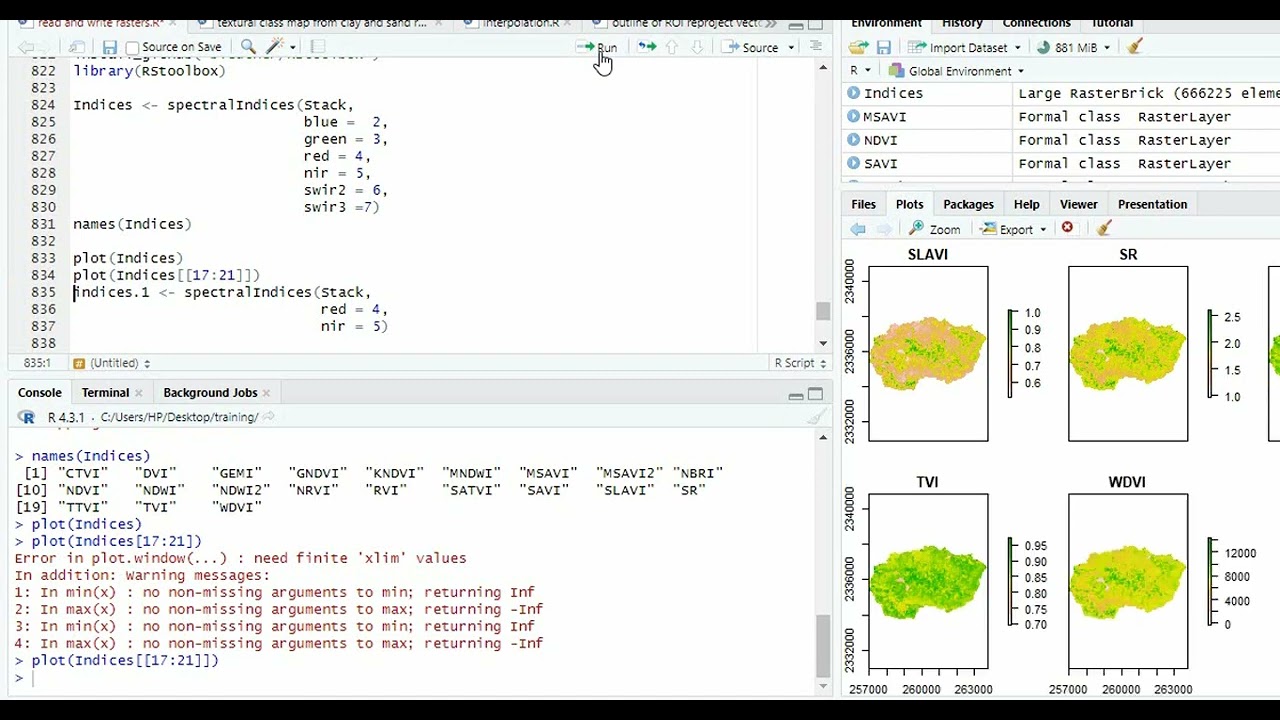Click the Source button in editor toolbar
Image resolution: width=1280 pixels, height=720 pixels.
(x=750, y=47)
